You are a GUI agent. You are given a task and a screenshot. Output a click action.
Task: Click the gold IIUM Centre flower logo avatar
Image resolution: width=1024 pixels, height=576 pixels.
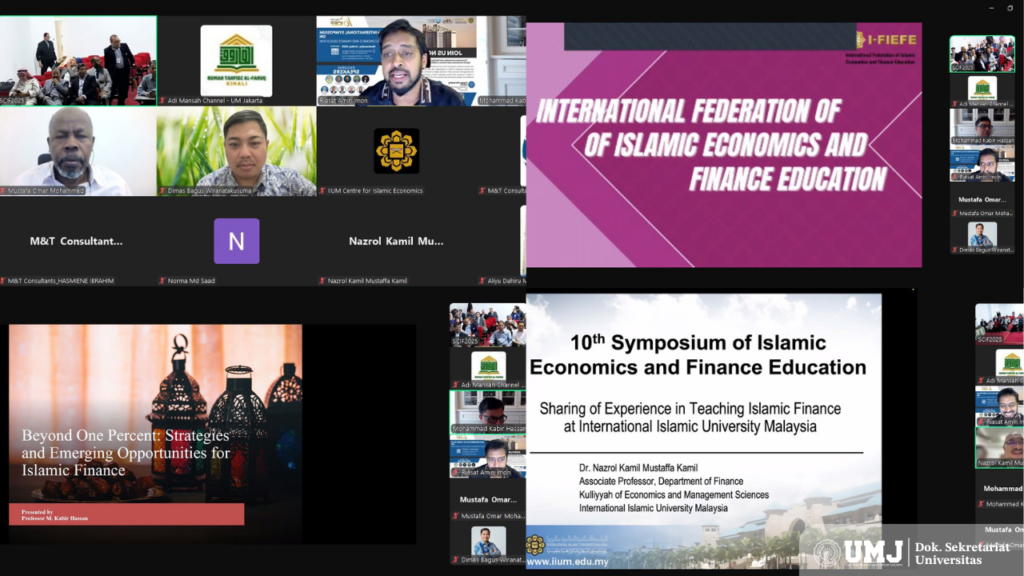coord(396,151)
